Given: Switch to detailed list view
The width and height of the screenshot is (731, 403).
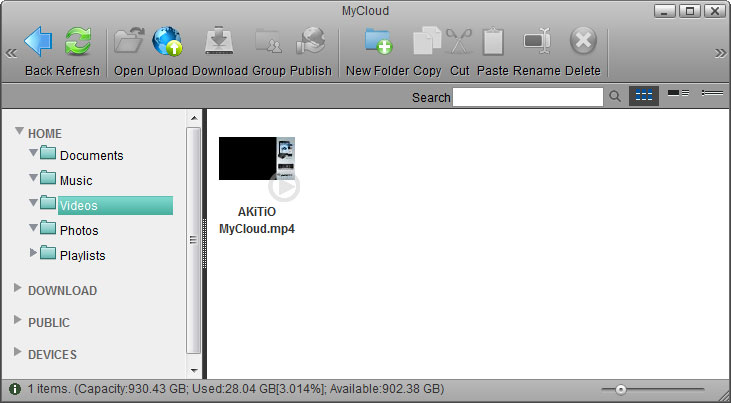Looking at the screenshot, I should 678,94.
